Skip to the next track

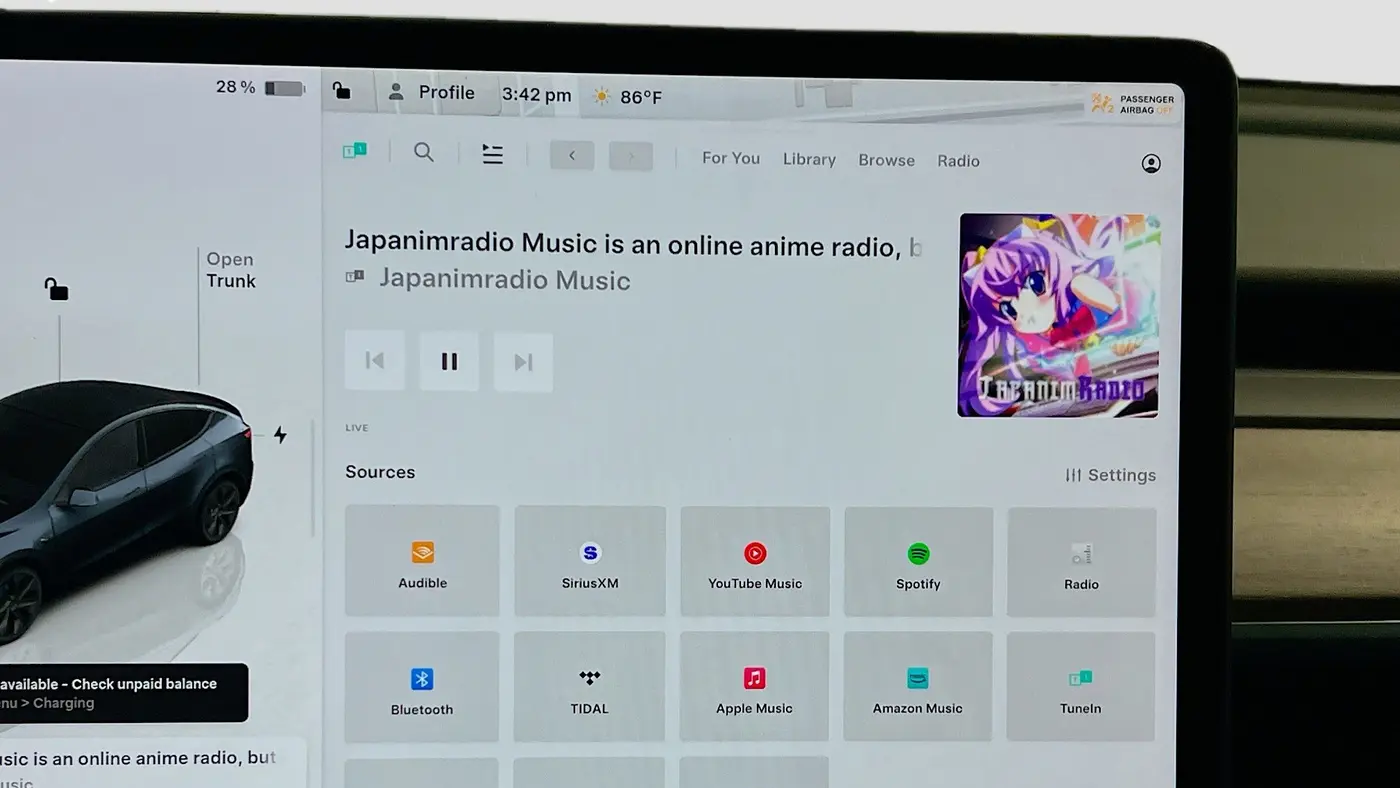click(523, 362)
